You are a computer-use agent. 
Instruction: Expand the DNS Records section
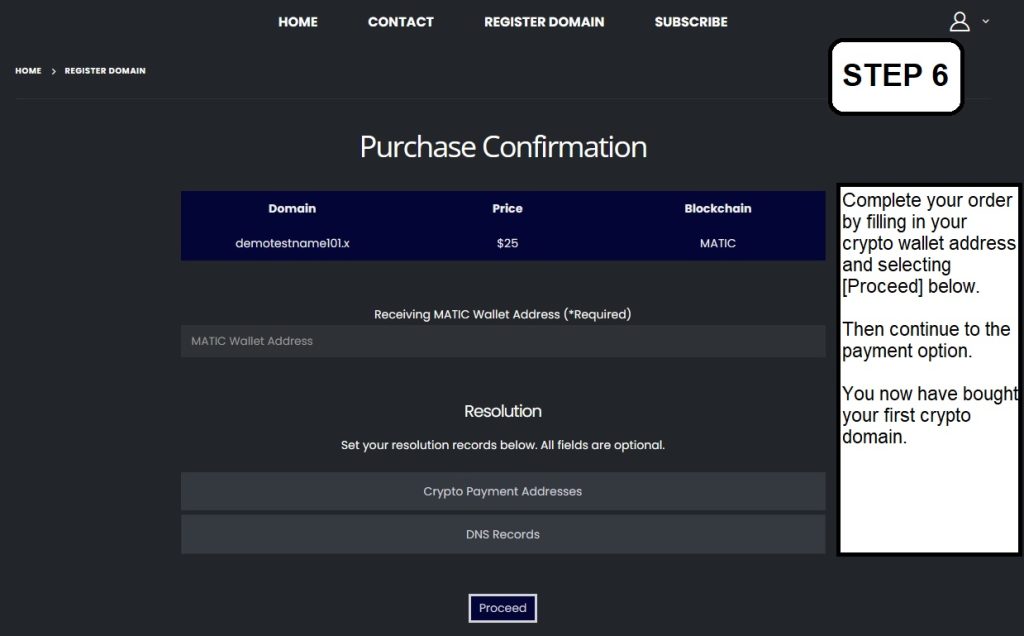[x=503, y=534]
